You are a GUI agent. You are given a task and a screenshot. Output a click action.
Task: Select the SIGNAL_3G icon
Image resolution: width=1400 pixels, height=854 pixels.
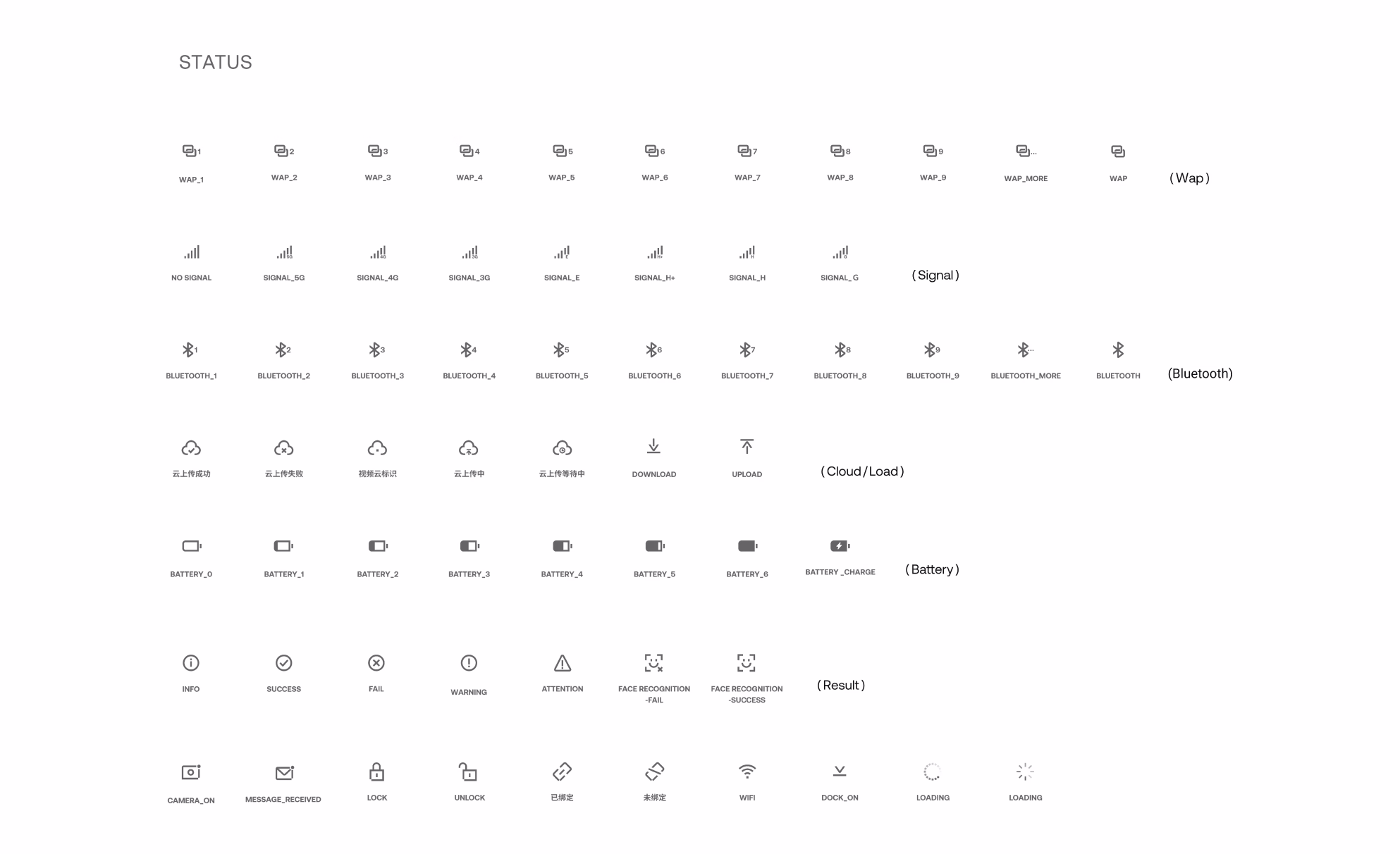(469, 252)
